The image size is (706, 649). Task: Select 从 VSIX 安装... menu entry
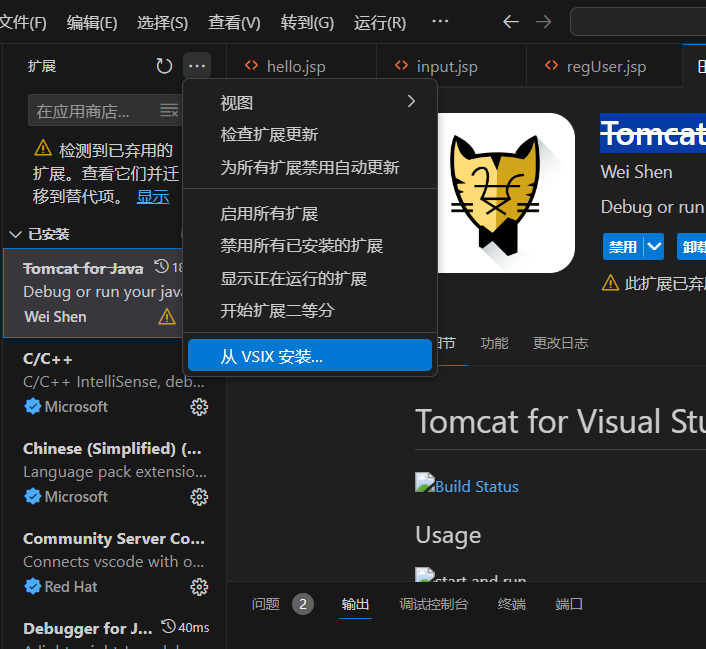click(310, 355)
